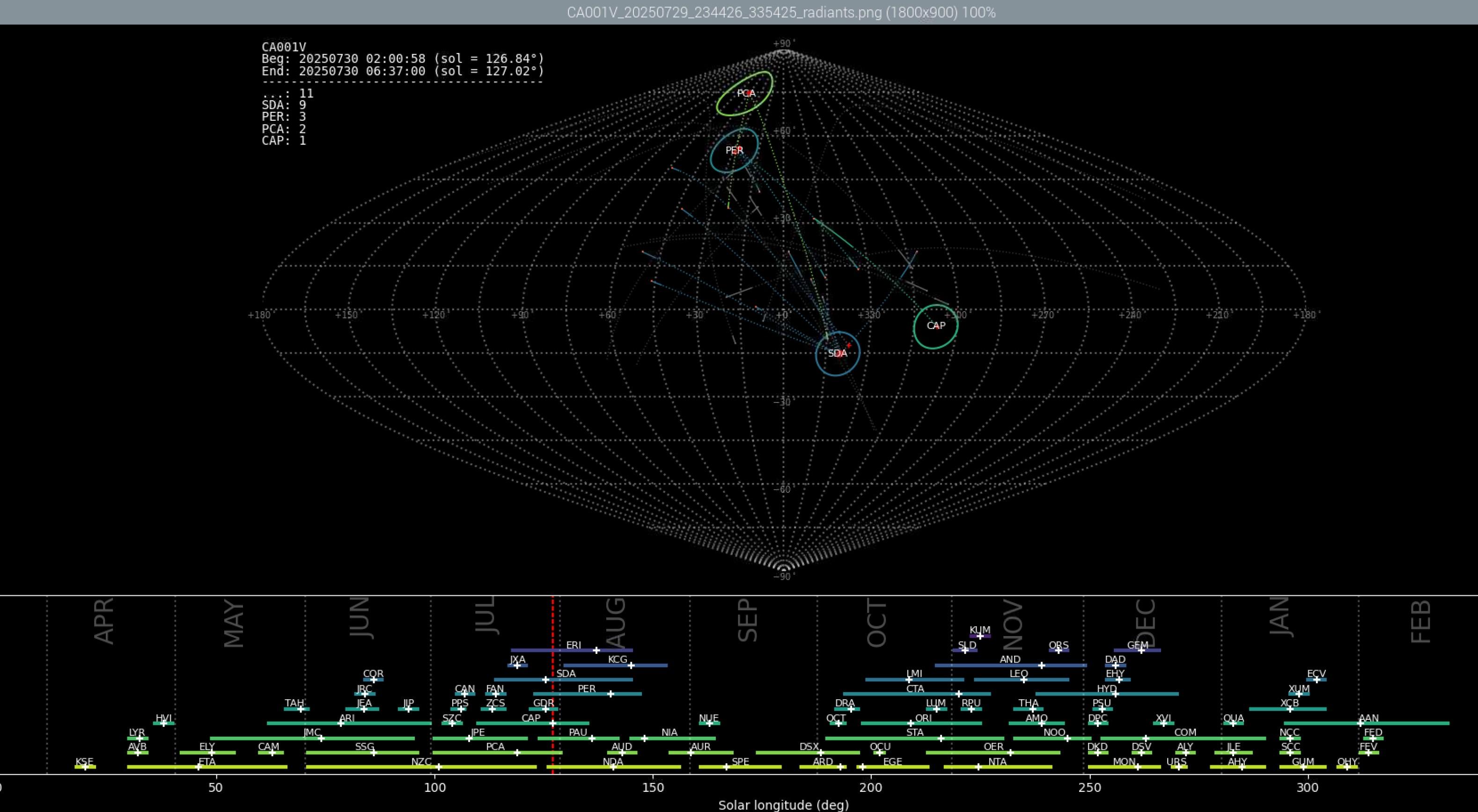Click the peak cross on the KUM bar
1478x812 pixels.
[x=980, y=636]
